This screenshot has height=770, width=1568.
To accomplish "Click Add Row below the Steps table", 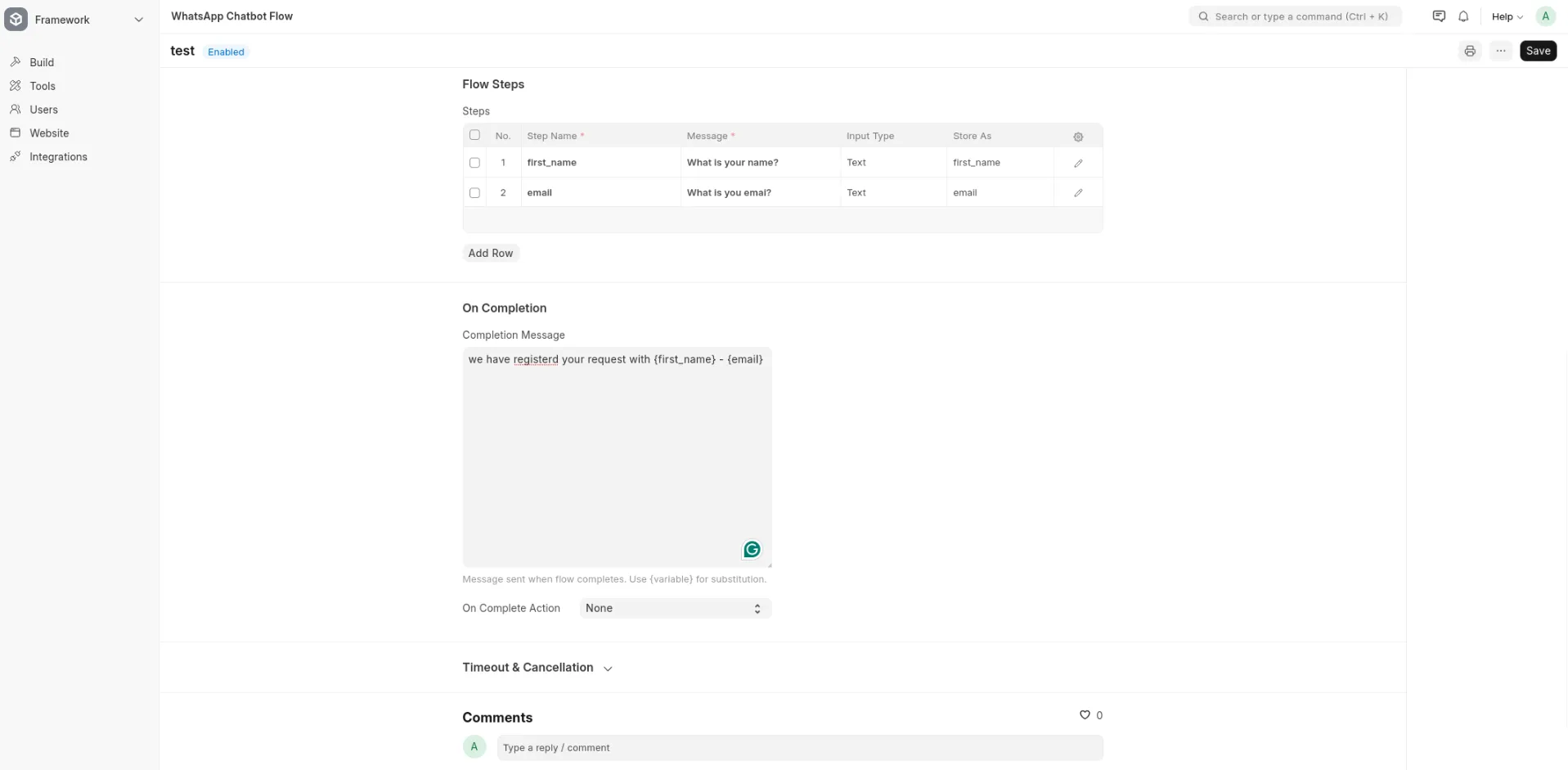I will (x=490, y=253).
